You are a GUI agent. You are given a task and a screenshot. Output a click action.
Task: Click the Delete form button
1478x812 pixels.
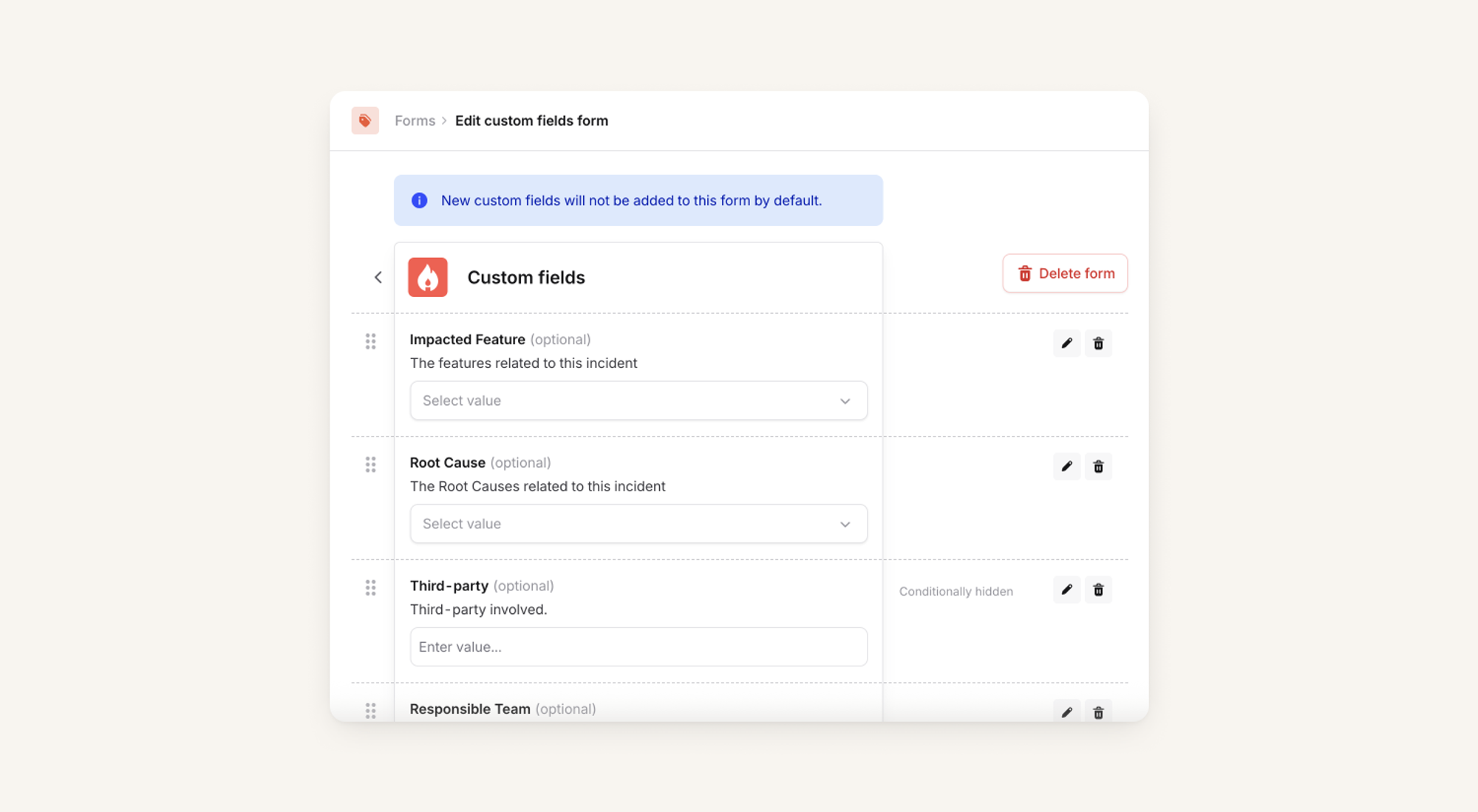1065,273
